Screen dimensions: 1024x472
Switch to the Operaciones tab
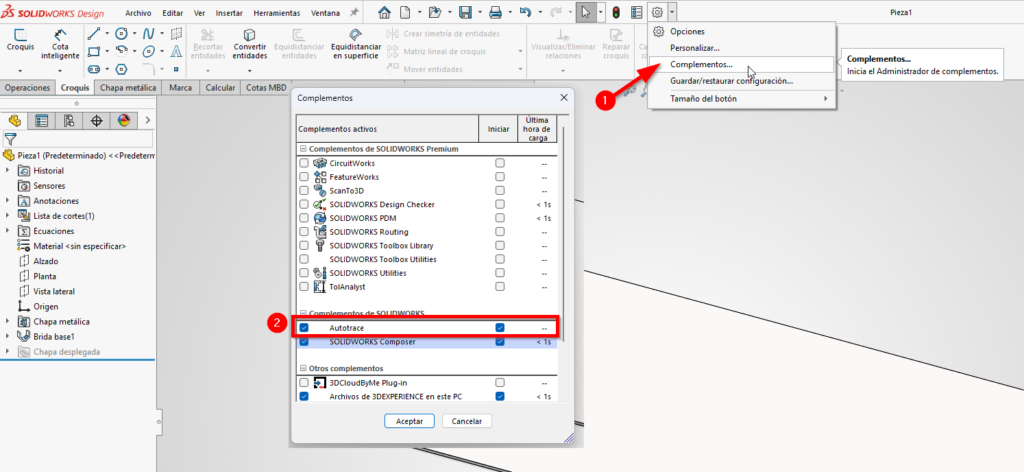27,87
